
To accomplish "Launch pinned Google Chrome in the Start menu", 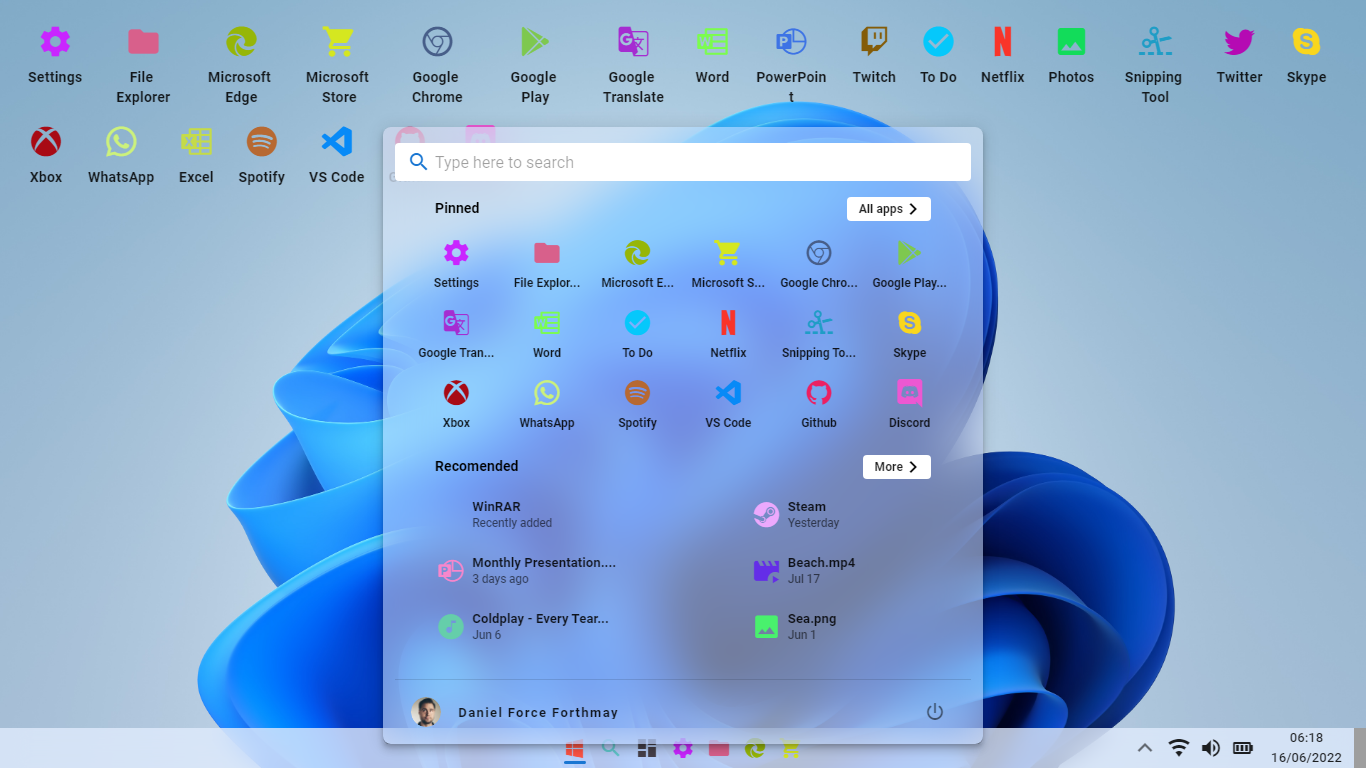I will 819,264.
